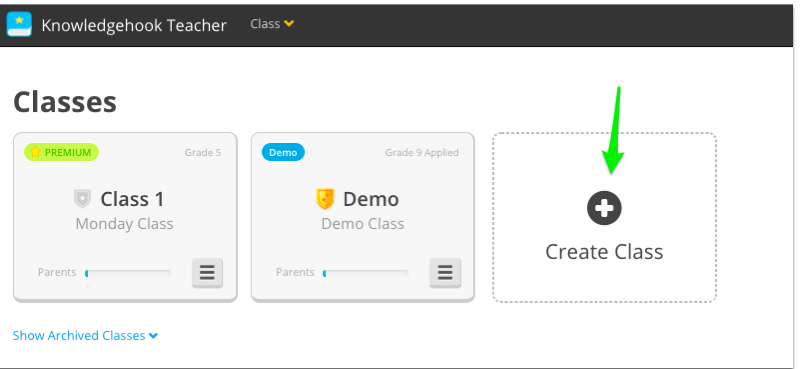Click the gray shield badge beside Class 1

pyautogui.click(x=82, y=199)
